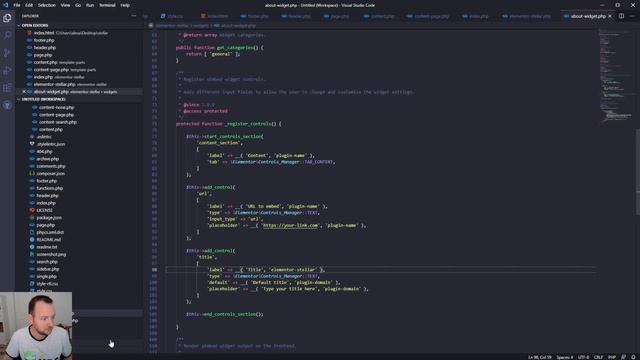Open .stylelintrc.json in workspace tree
This screenshot has height=360, width=640.
(51, 144)
